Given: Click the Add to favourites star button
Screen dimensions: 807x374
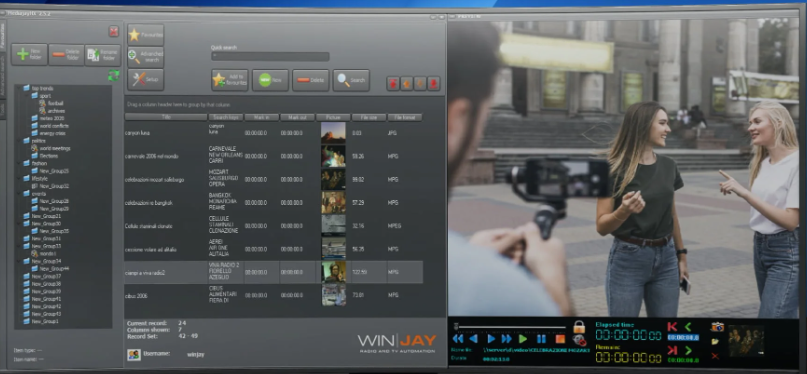Looking at the screenshot, I should 230,80.
